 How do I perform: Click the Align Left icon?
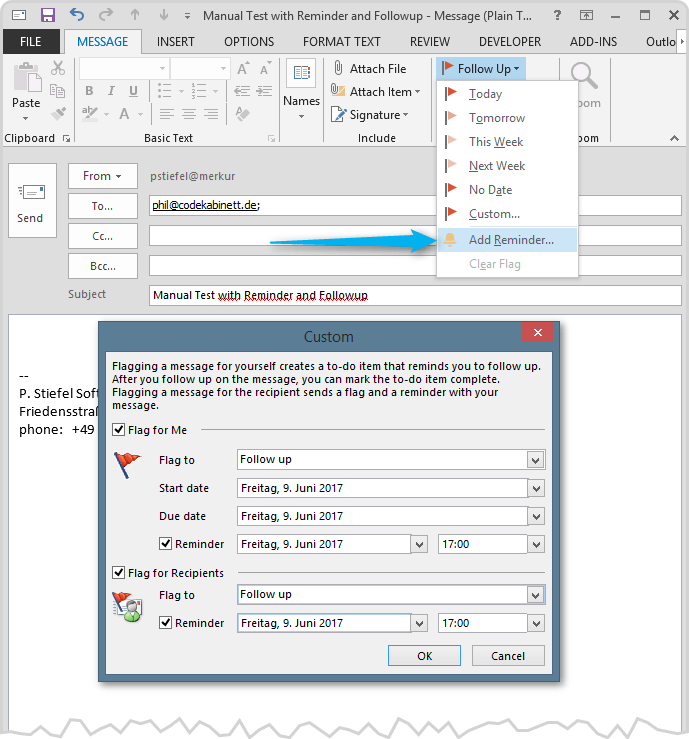[x=166, y=114]
